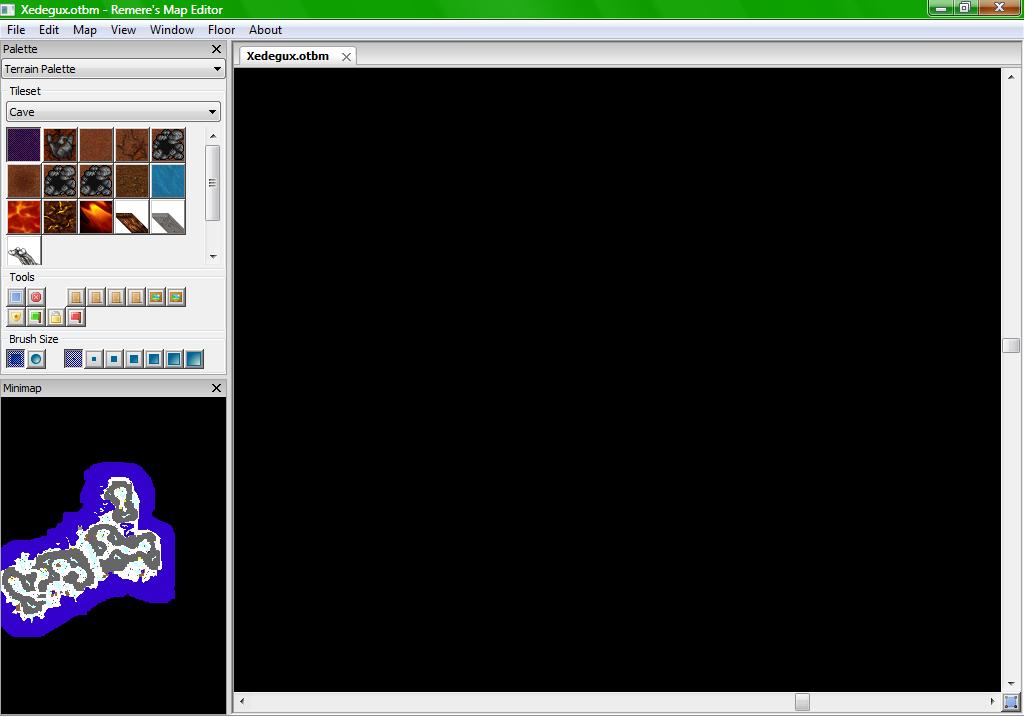Click the map view scroll-right arrow

click(x=992, y=702)
